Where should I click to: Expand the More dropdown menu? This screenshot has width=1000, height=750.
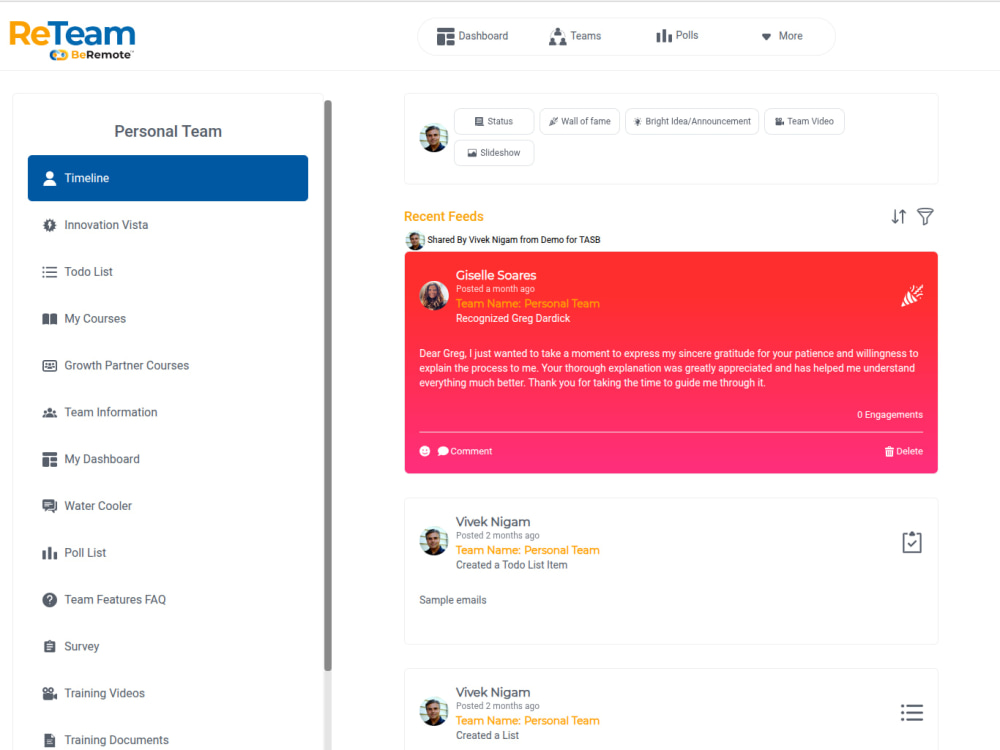coord(782,36)
